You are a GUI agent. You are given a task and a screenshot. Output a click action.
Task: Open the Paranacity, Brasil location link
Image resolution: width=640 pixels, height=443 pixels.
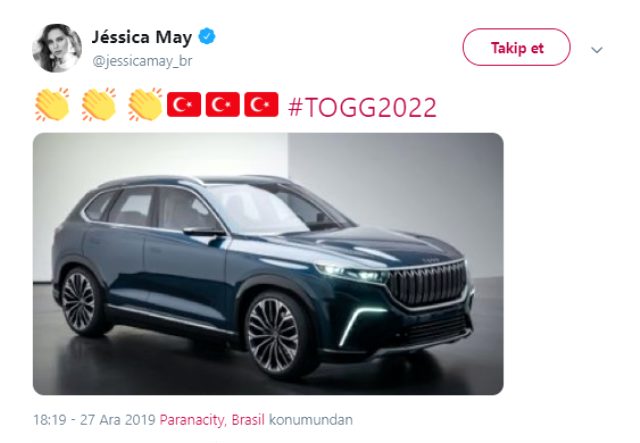pos(212,420)
